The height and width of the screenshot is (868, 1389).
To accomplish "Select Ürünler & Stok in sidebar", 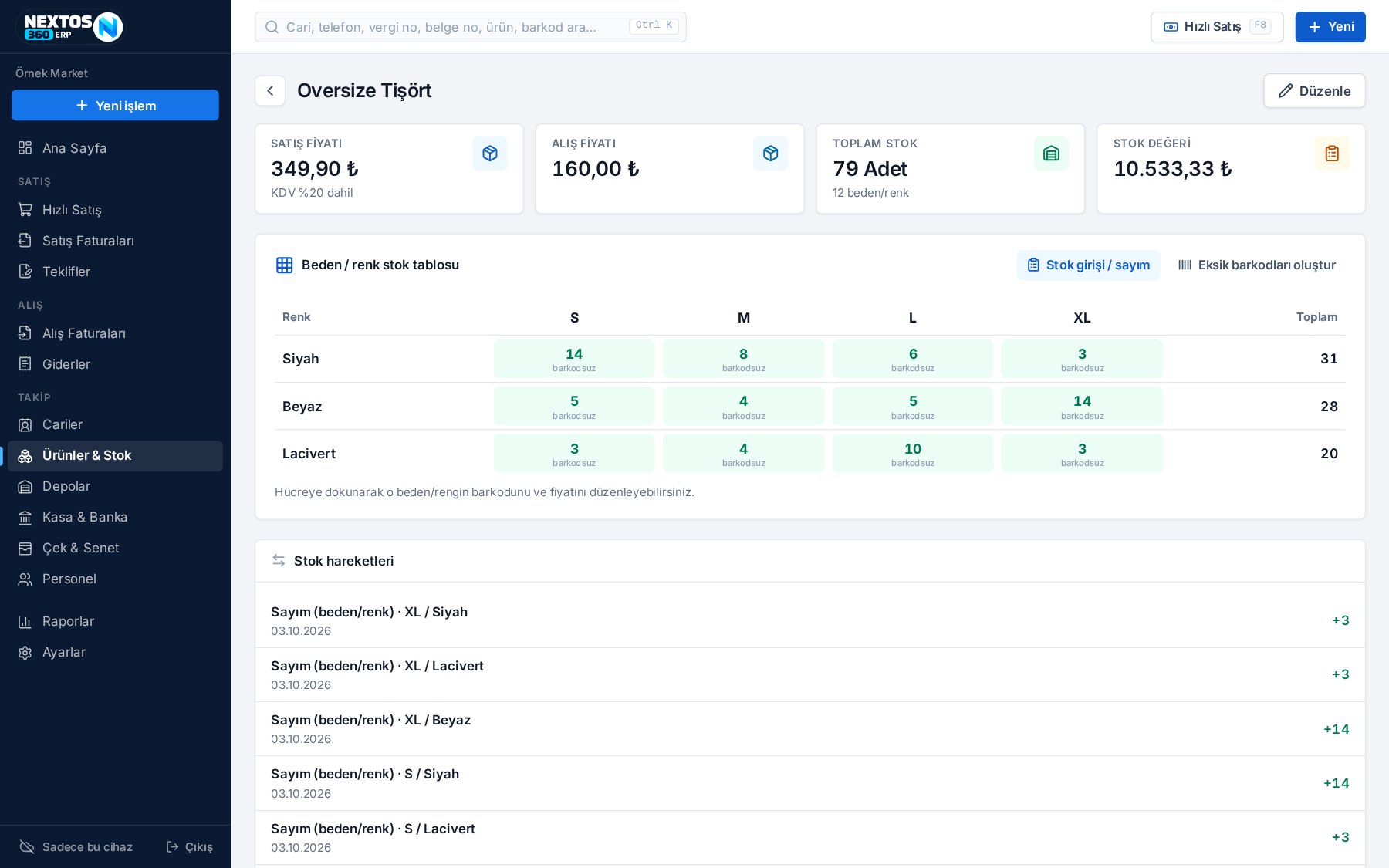I will tap(116, 456).
